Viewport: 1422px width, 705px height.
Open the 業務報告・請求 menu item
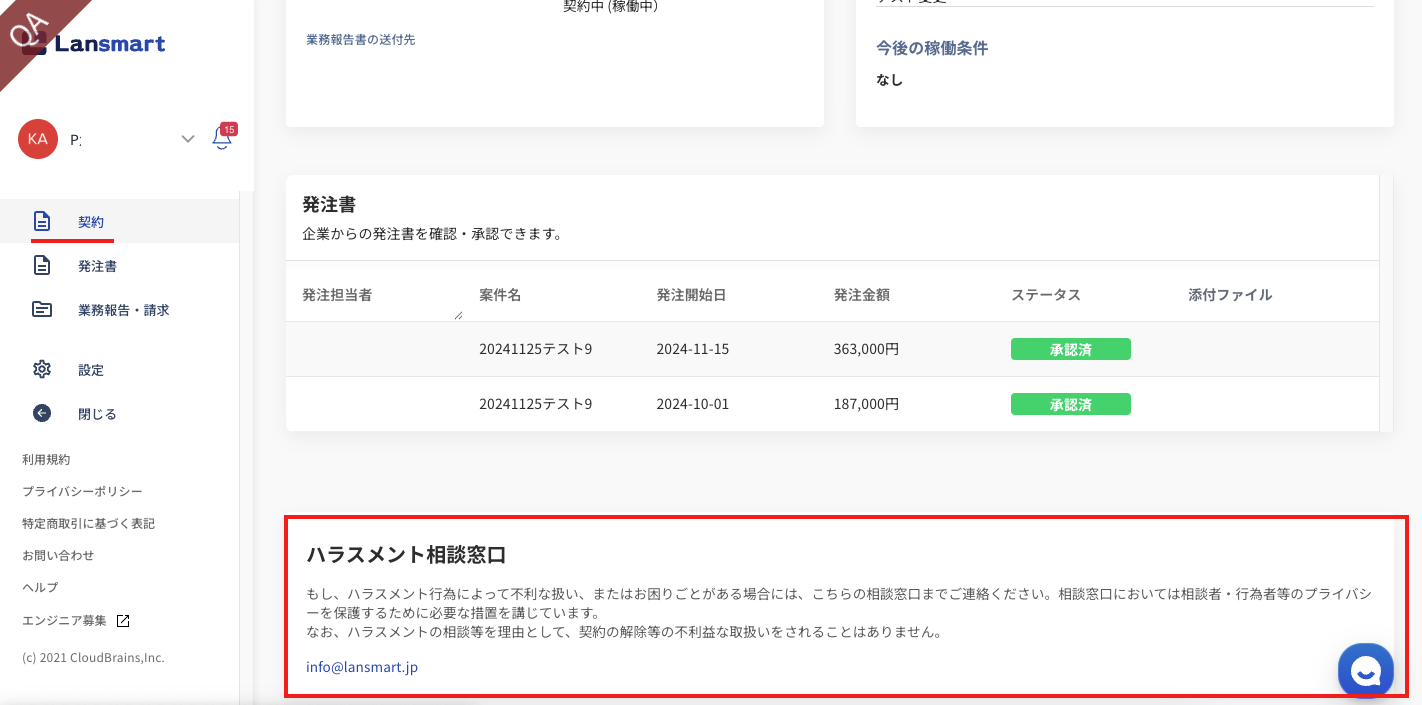click(x=124, y=310)
